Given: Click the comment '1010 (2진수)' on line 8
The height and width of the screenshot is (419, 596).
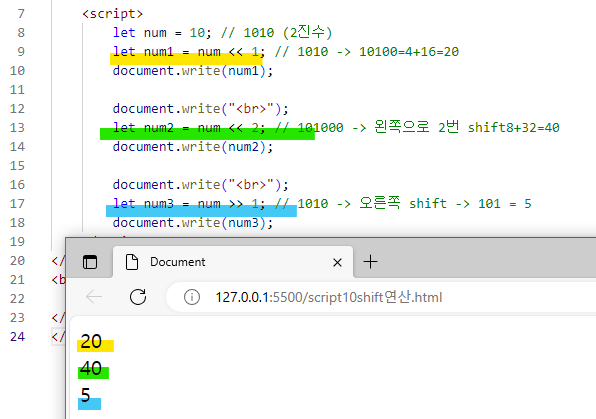Looking at the screenshot, I should click(x=288, y=32).
